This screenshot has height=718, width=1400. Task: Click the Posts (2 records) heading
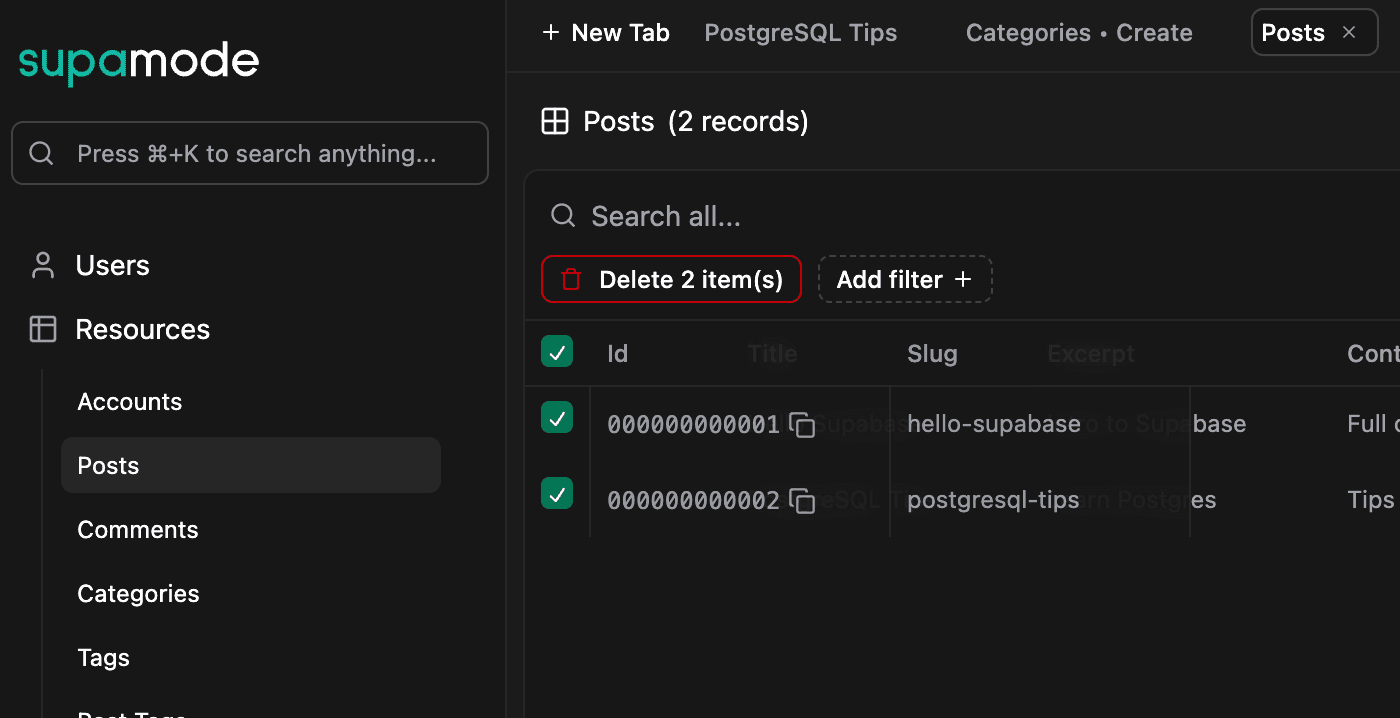pos(696,122)
